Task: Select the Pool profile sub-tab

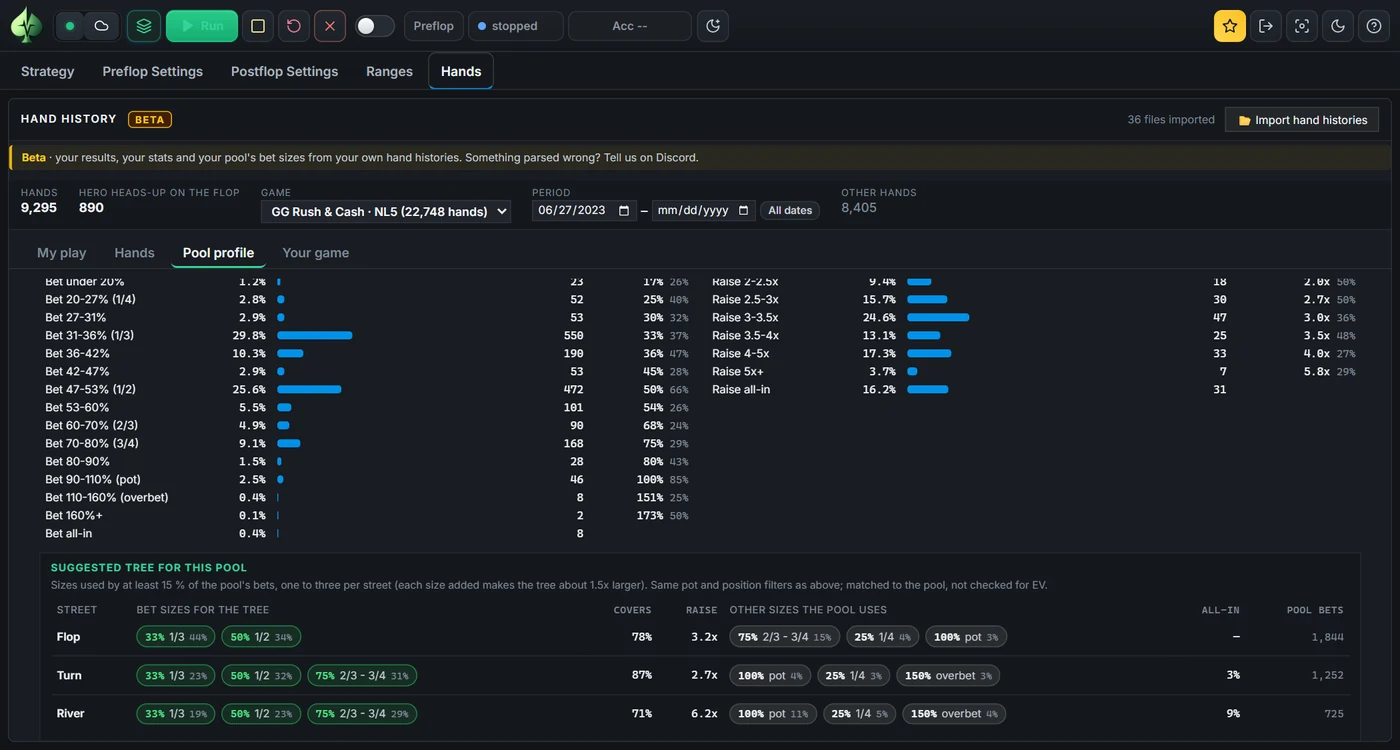Action: [x=219, y=253]
